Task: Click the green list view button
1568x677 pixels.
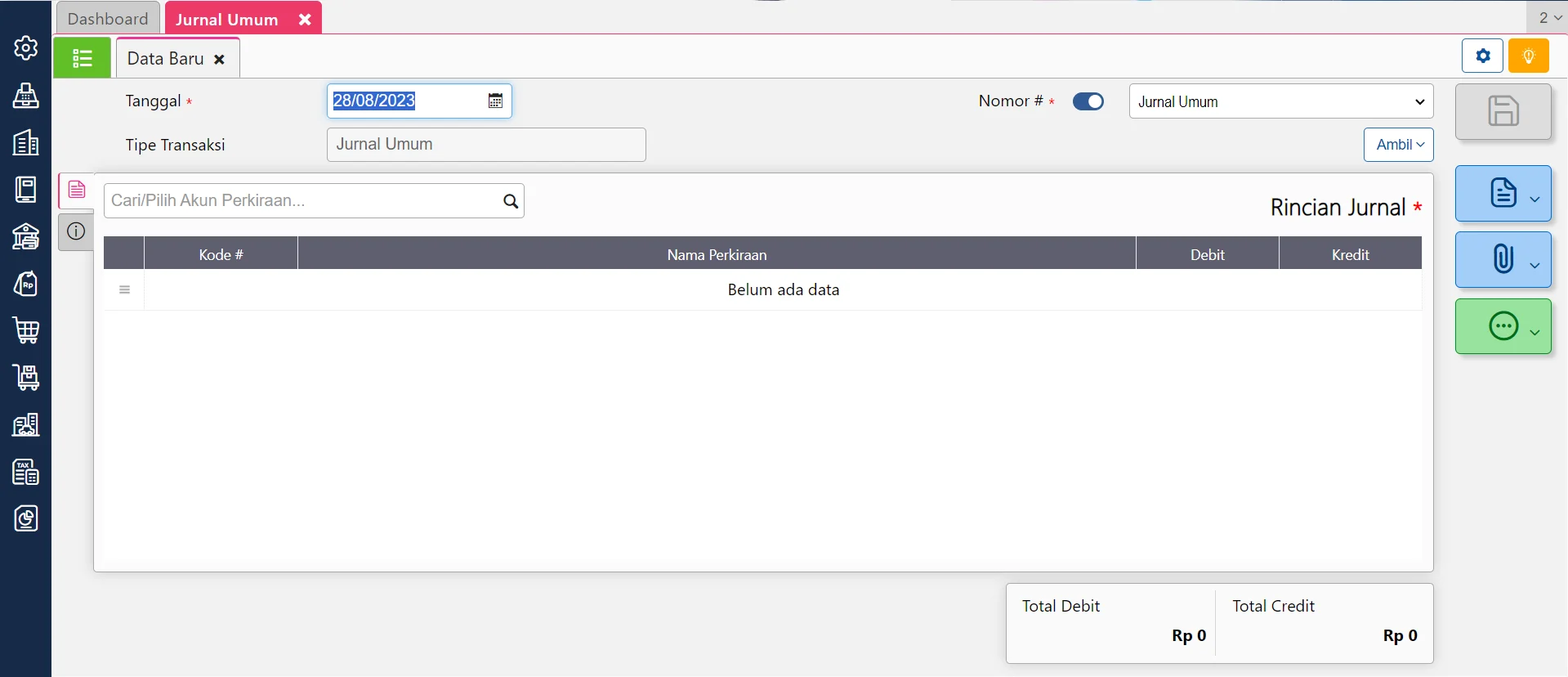Action: click(82, 58)
